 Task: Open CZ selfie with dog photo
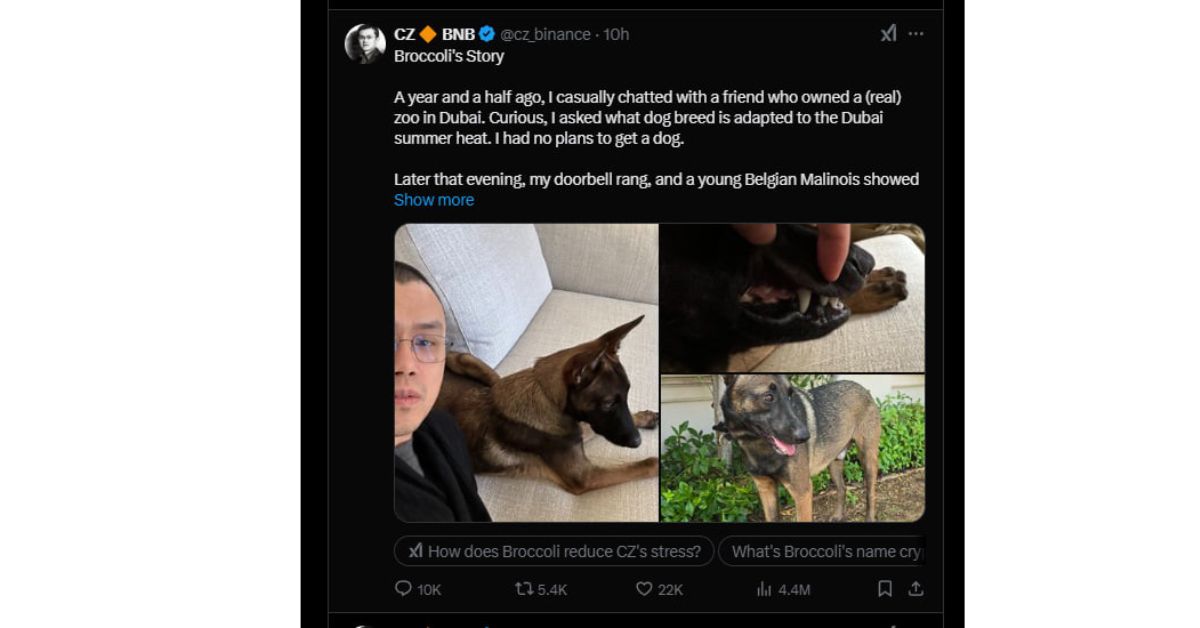[526, 373]
